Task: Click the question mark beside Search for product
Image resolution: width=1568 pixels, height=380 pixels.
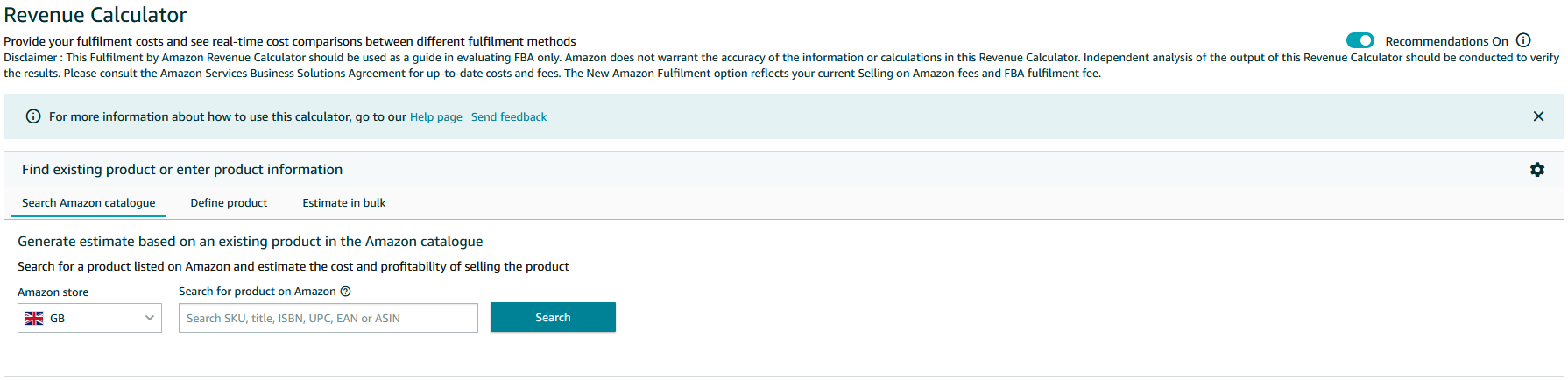Action: click(345, 292)
